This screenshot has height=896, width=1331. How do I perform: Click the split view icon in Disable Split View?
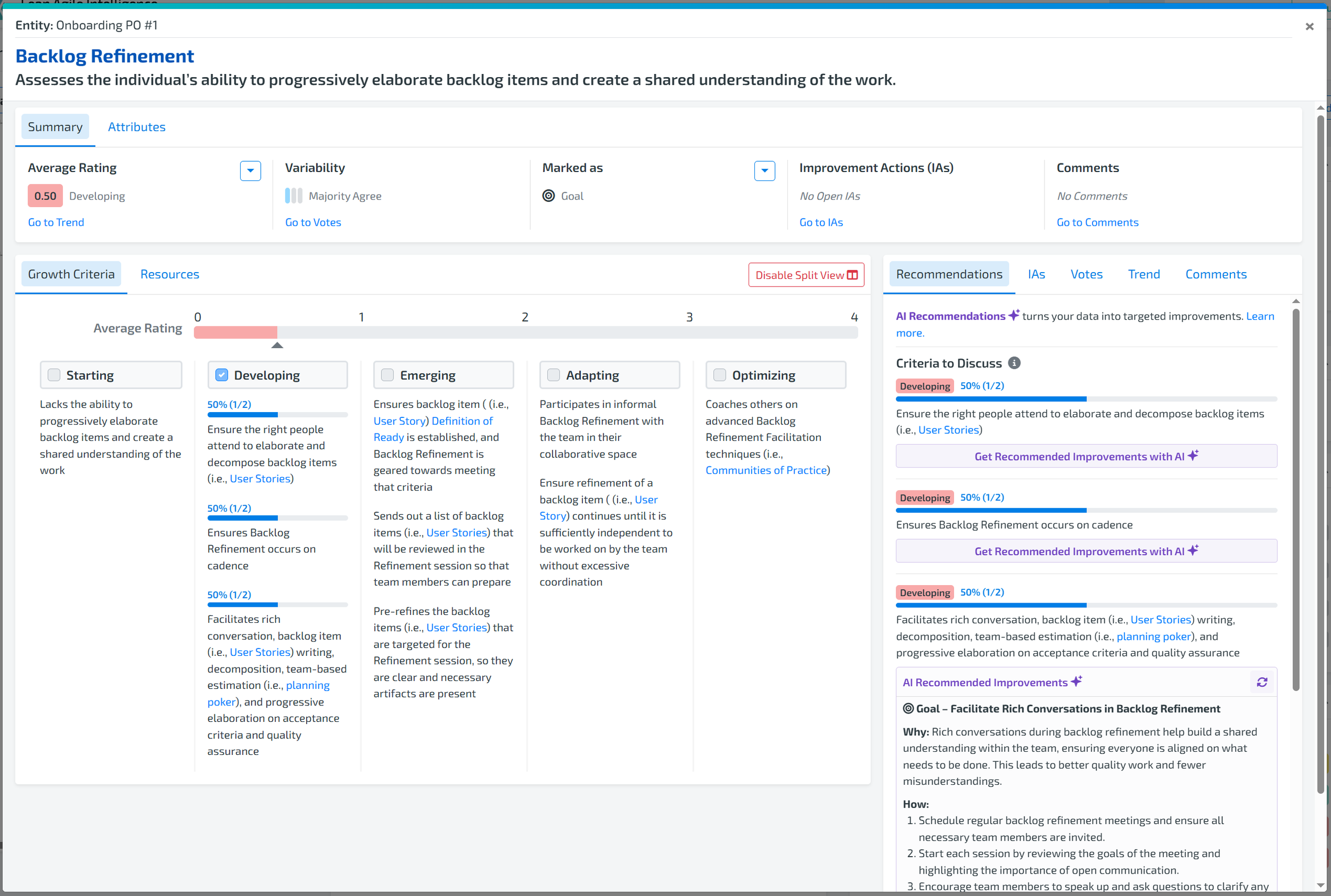853,275
